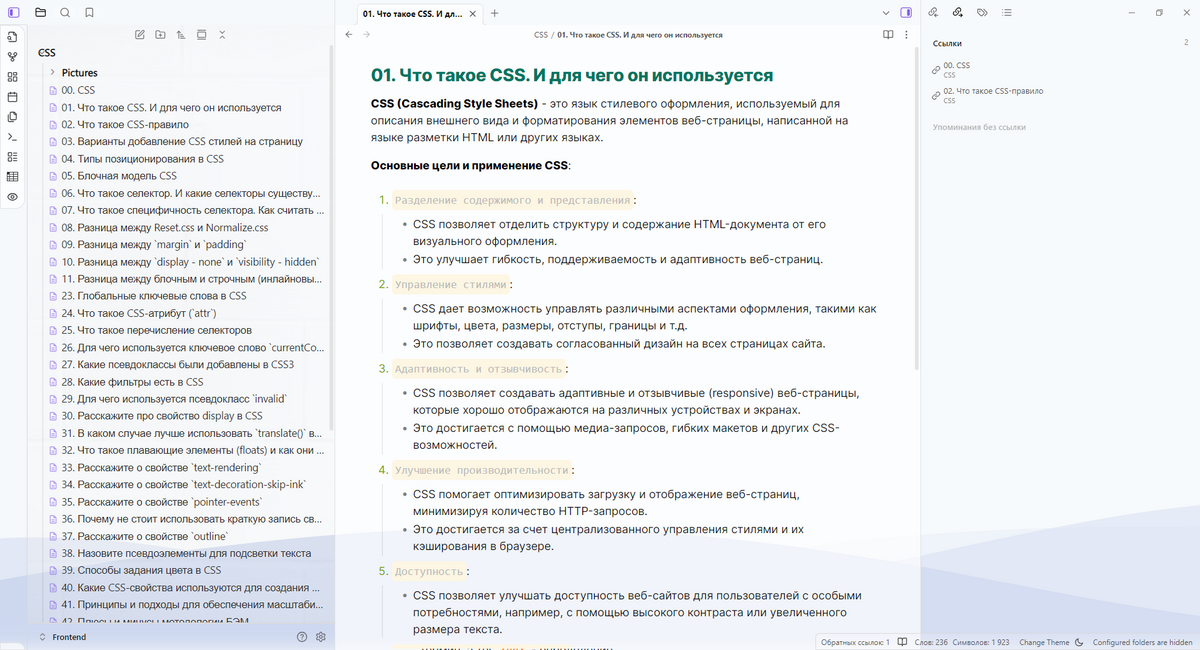
Task: Open the tab list dropdown arrow
Action: (x=886, y=13)
